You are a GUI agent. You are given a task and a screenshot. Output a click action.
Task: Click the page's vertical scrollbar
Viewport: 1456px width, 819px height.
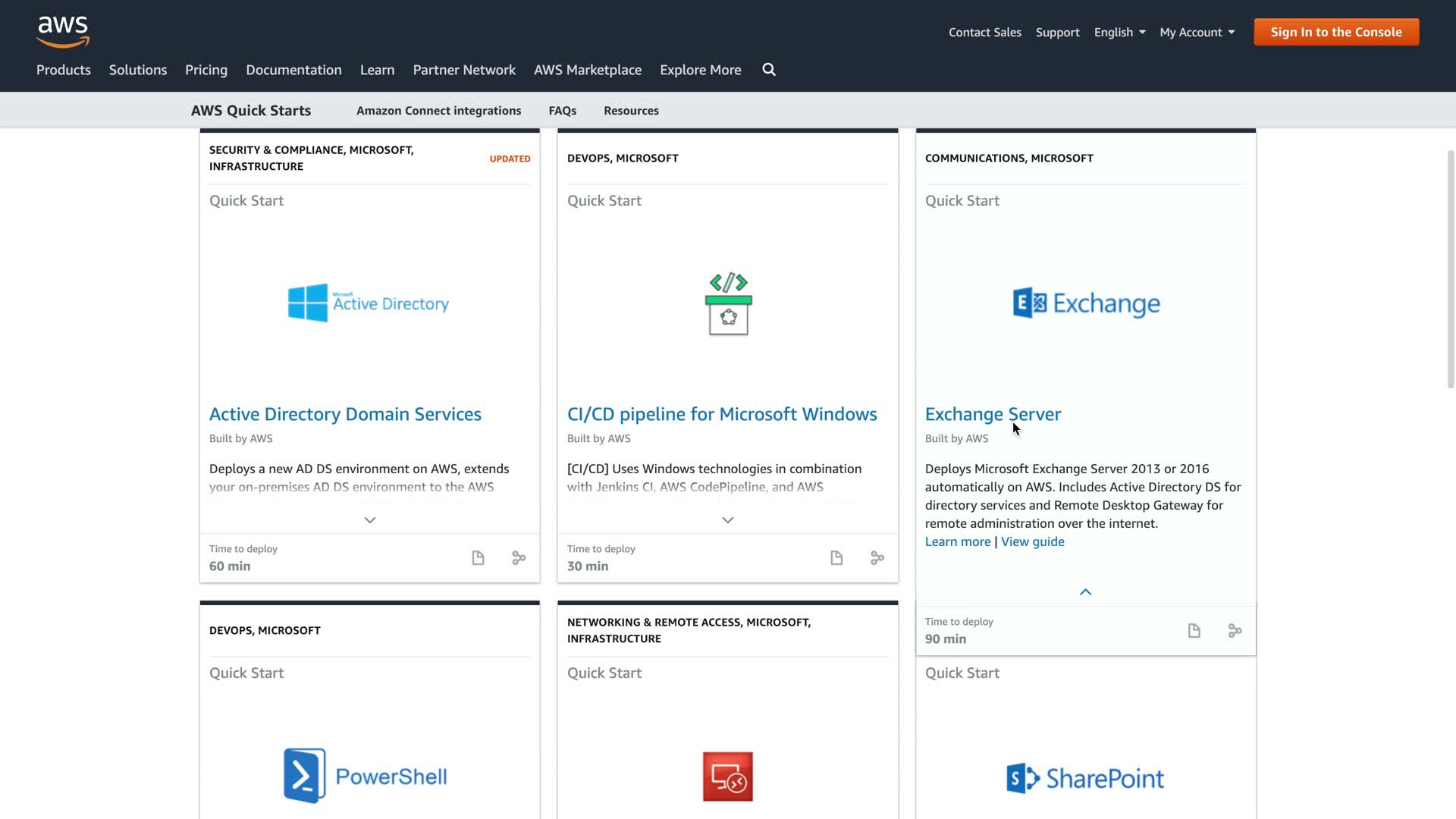pos(1450,269)
